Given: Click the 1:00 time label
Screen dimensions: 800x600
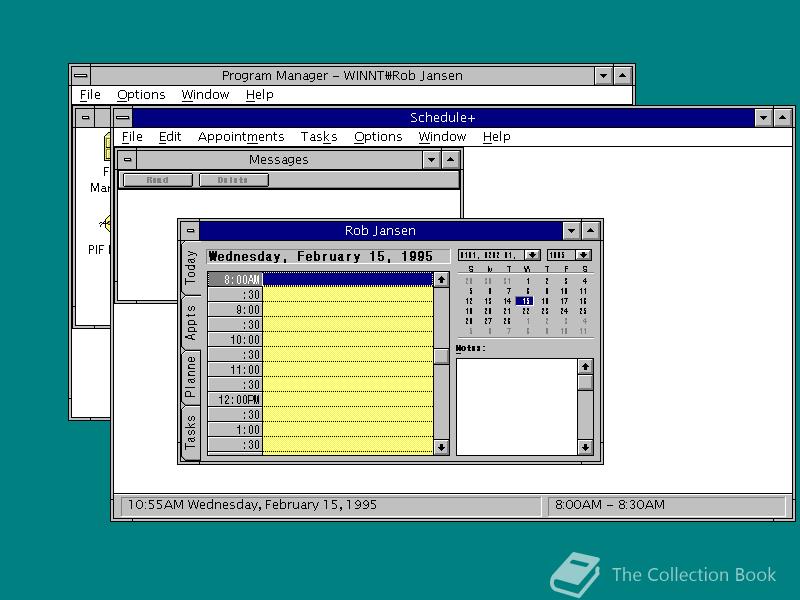Looking at the screenshot, I should (x=235, y=430).
